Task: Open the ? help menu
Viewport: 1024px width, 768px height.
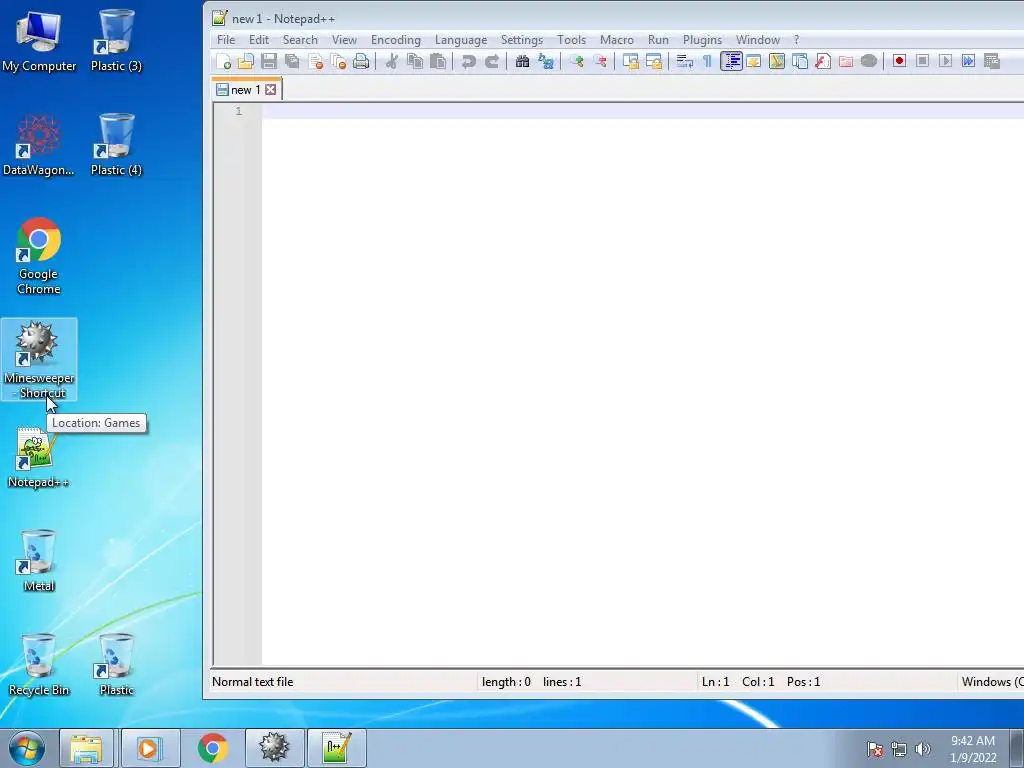Action: (796, 40)
